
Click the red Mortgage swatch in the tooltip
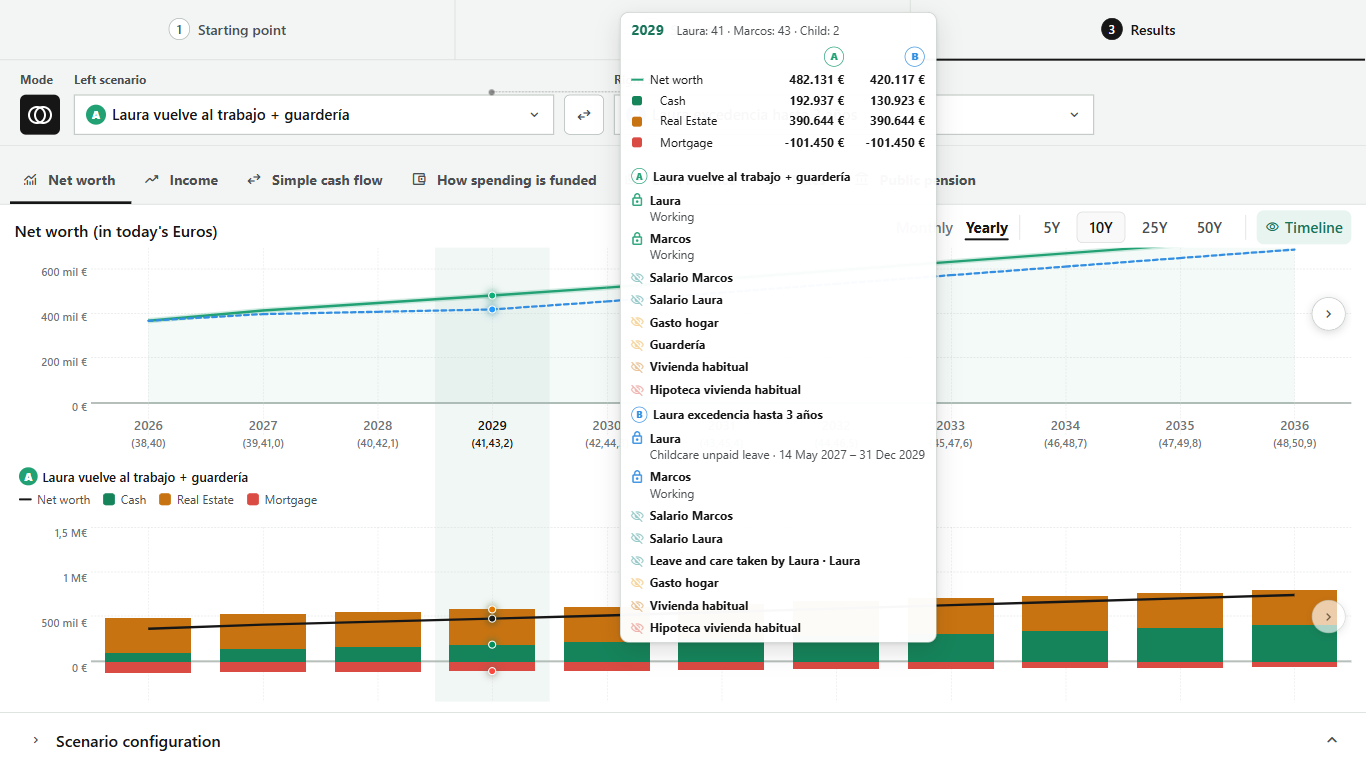click(637, 143)
